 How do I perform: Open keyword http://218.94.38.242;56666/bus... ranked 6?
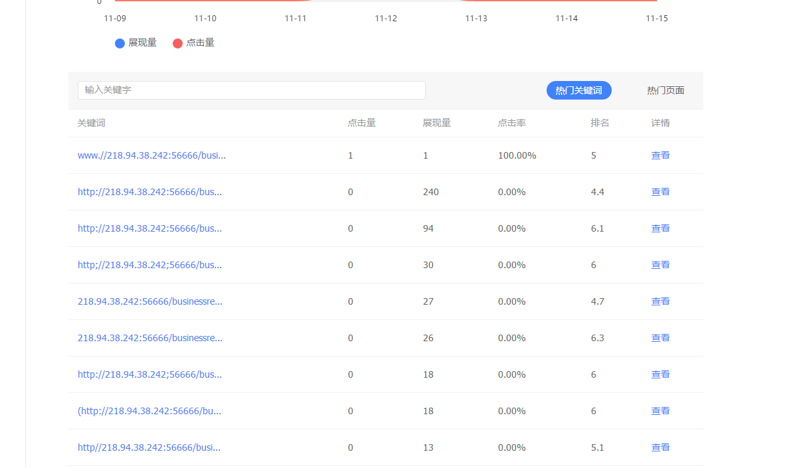pyautogui.click(x=149, y=375)
